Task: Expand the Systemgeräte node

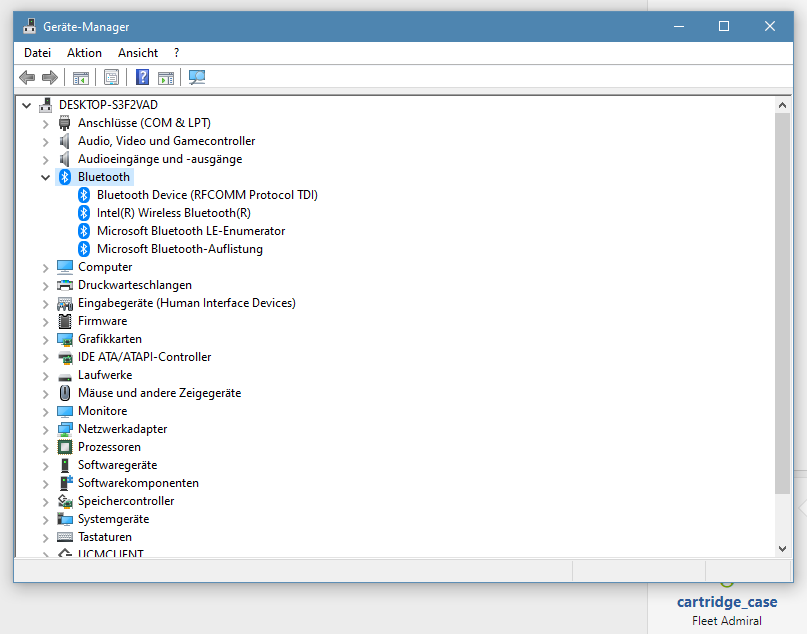Action: pos(45,518)
